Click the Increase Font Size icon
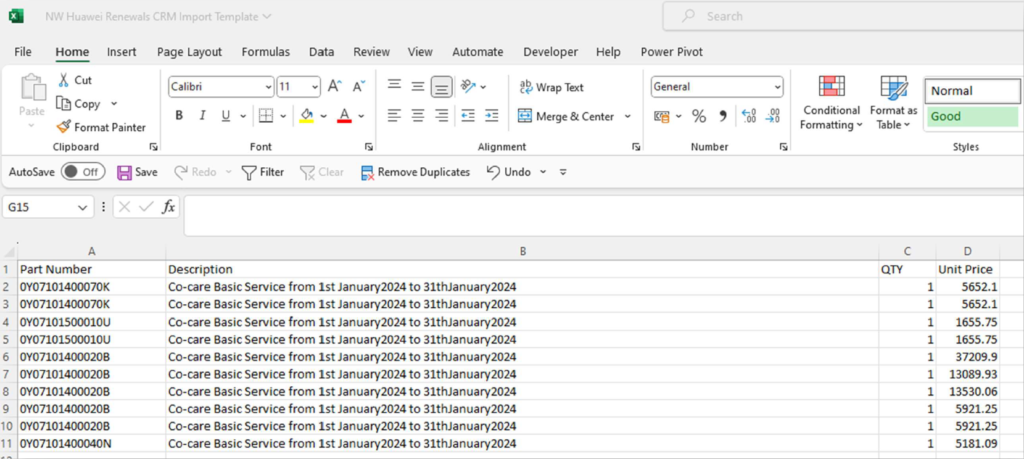Viewport: 1024px width, 459px height. click(335, 87)
